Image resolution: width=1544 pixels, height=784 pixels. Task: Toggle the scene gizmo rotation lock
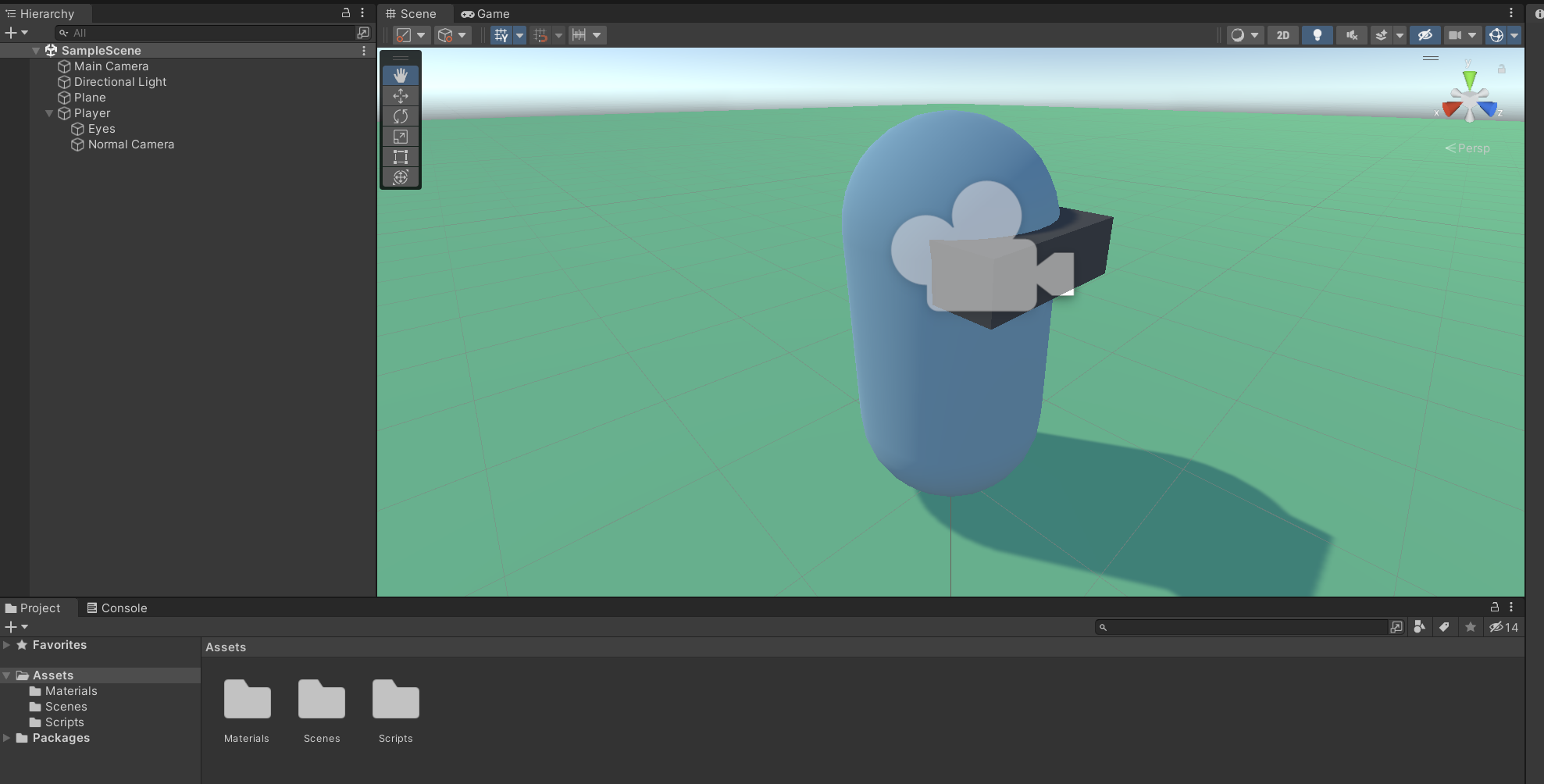(x=1501, y=69)
